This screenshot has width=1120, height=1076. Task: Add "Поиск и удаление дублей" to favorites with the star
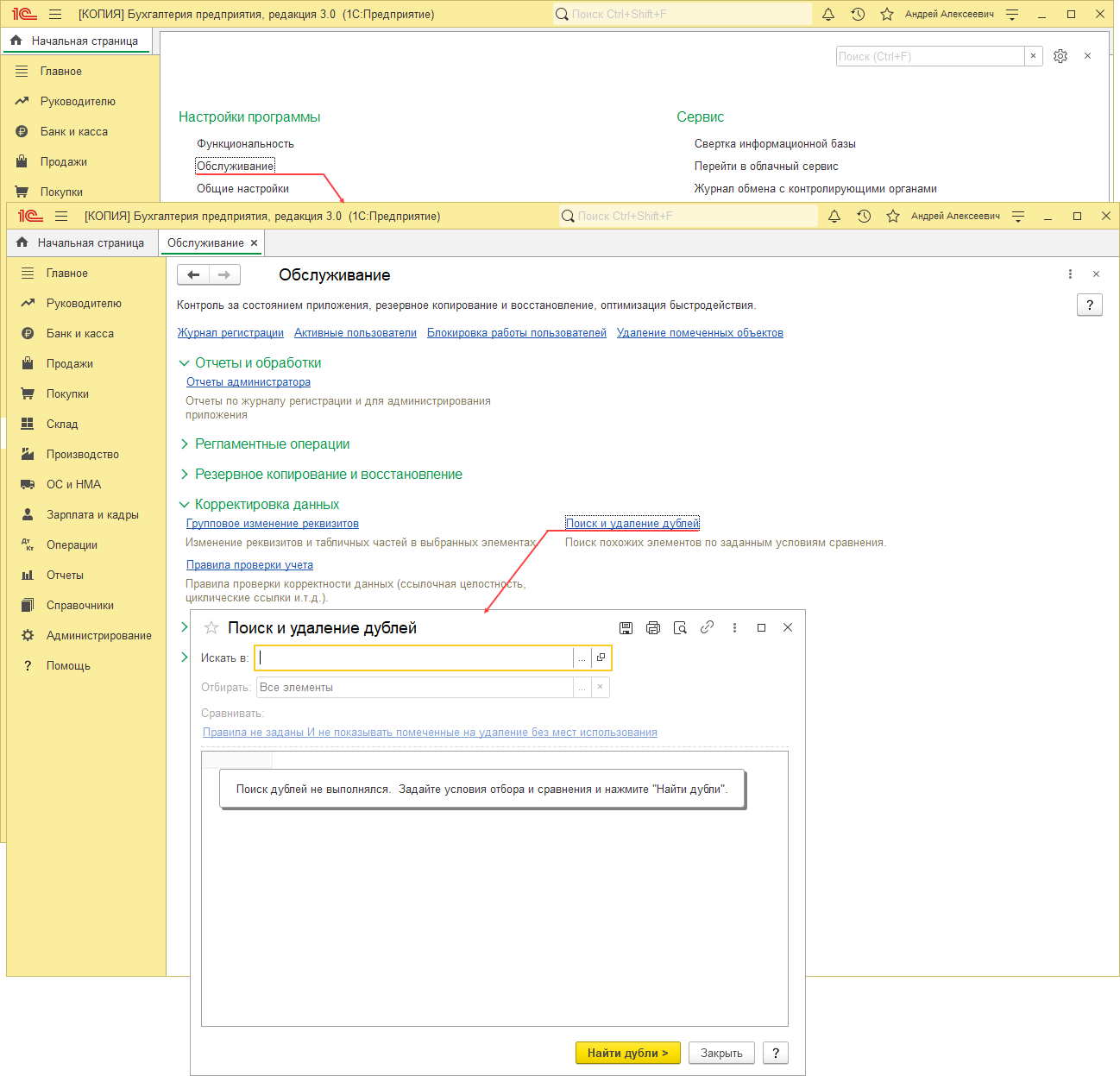coord(211,628)
